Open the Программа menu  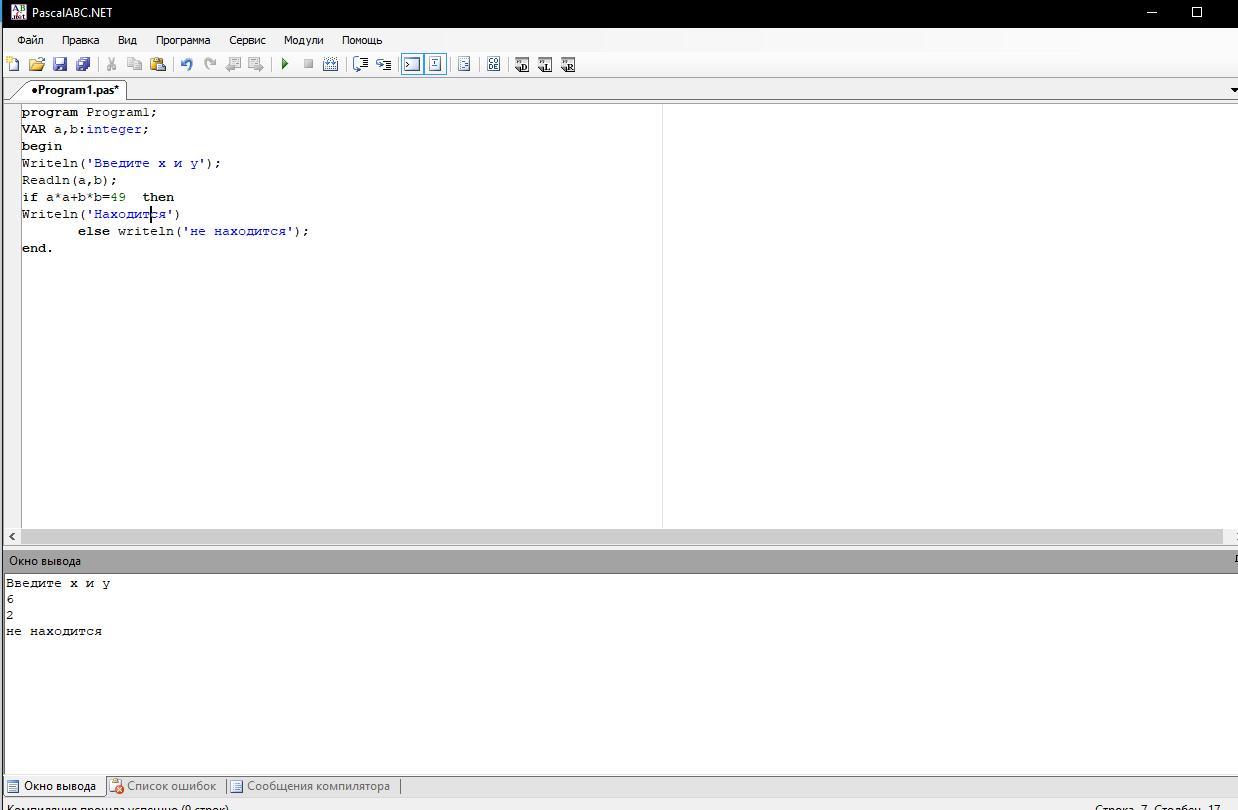(183, 40)
